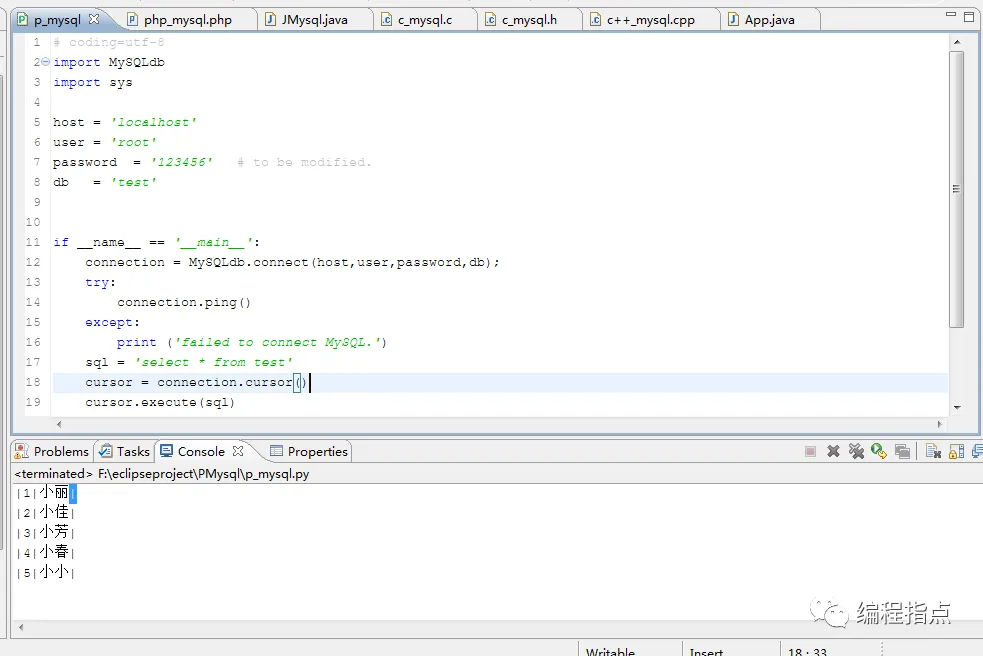Click the Terminate console stop icon

pyautogui.click(x=810, y=452)
